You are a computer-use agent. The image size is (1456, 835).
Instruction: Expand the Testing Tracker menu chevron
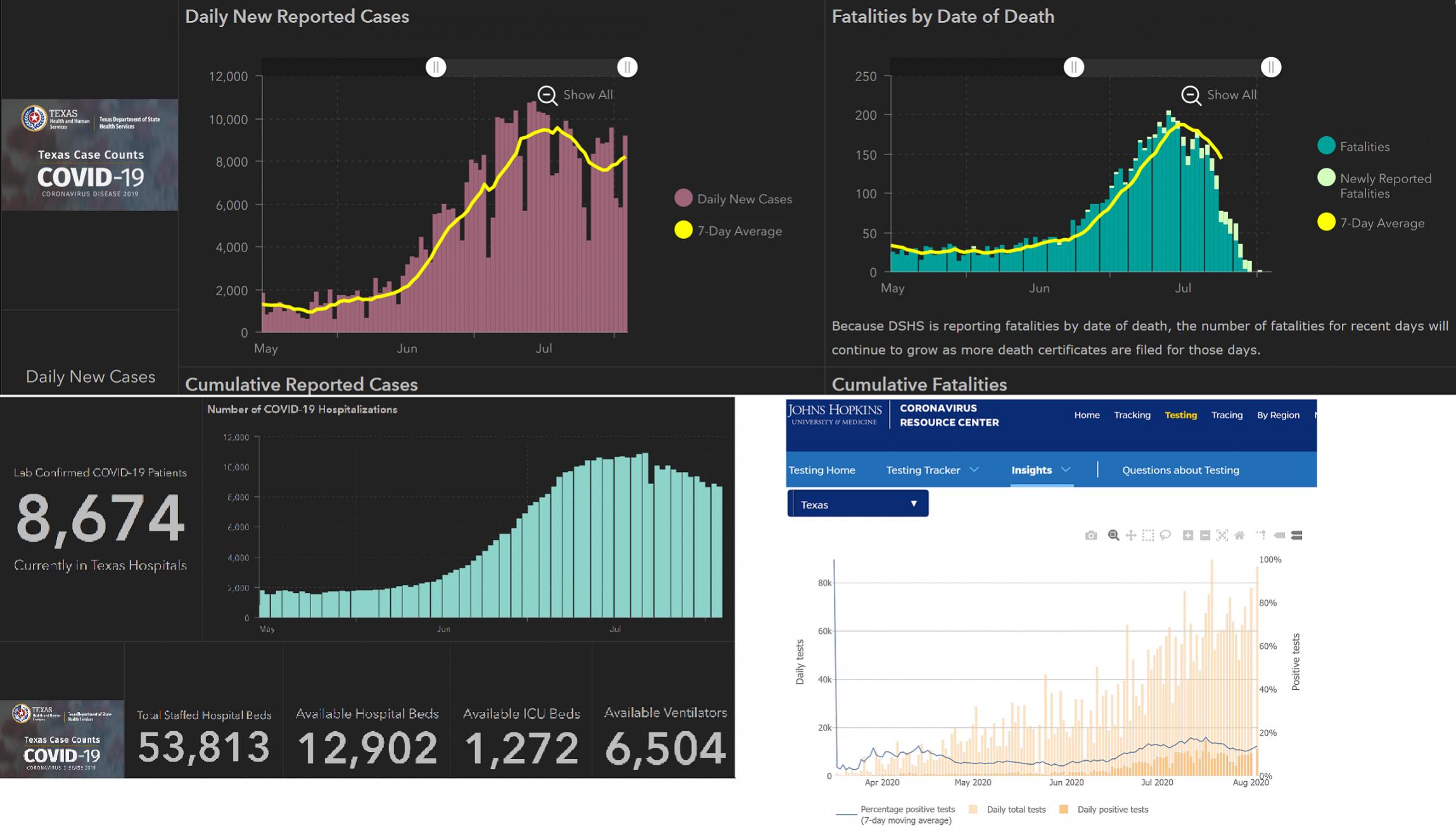[x=974, y=469]
